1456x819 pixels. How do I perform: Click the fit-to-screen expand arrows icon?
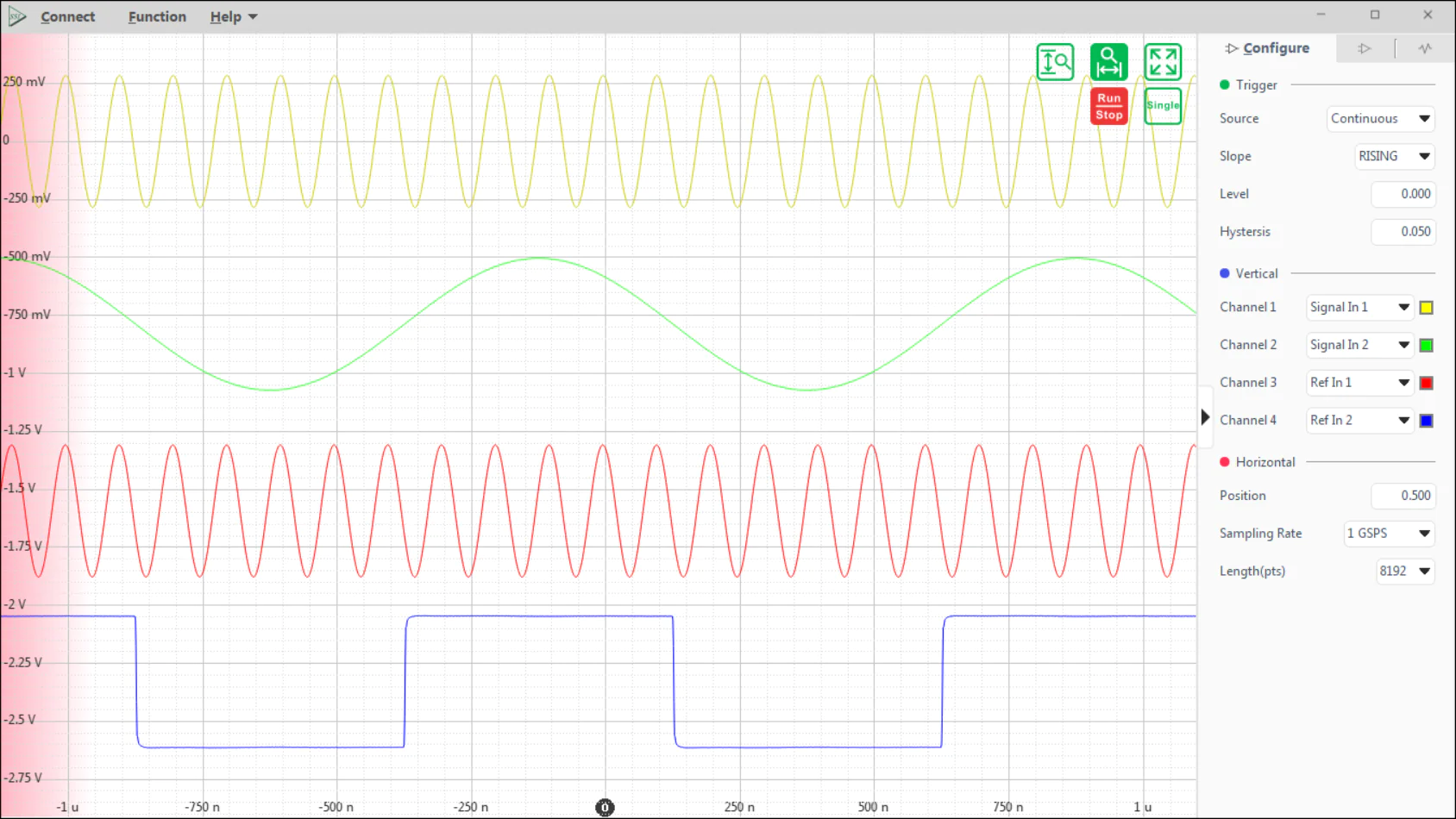coord(1162,62)
